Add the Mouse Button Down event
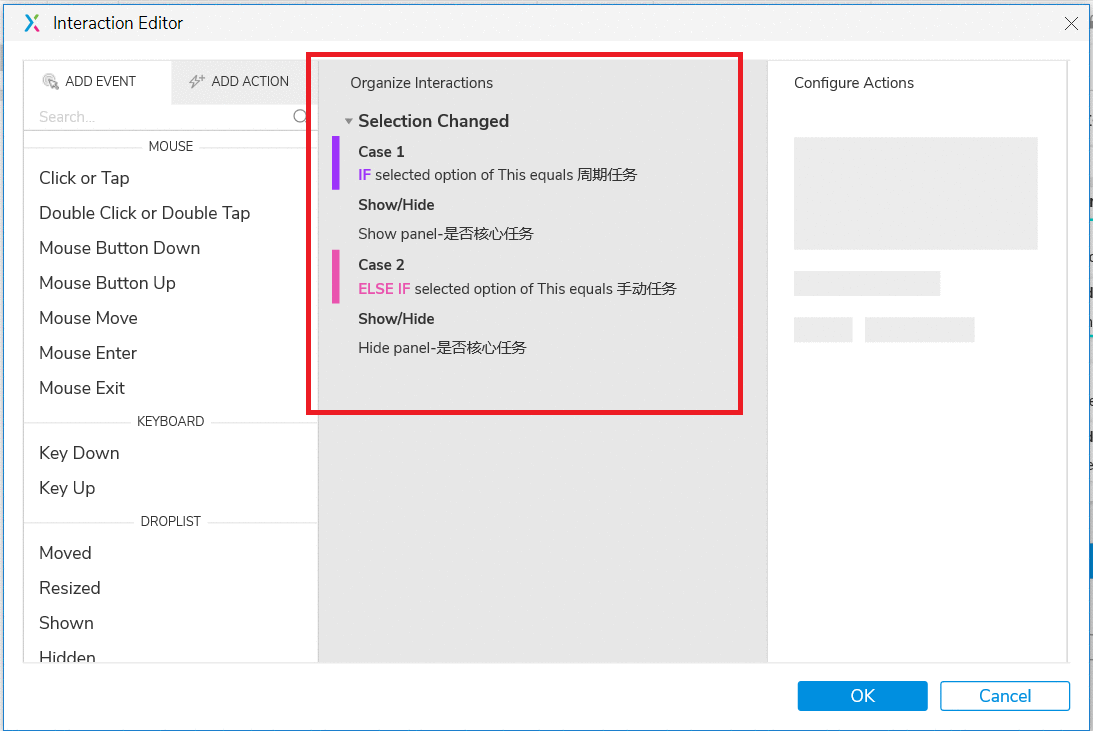This screenshot has height=731, width=1093. tap(119, 248)
